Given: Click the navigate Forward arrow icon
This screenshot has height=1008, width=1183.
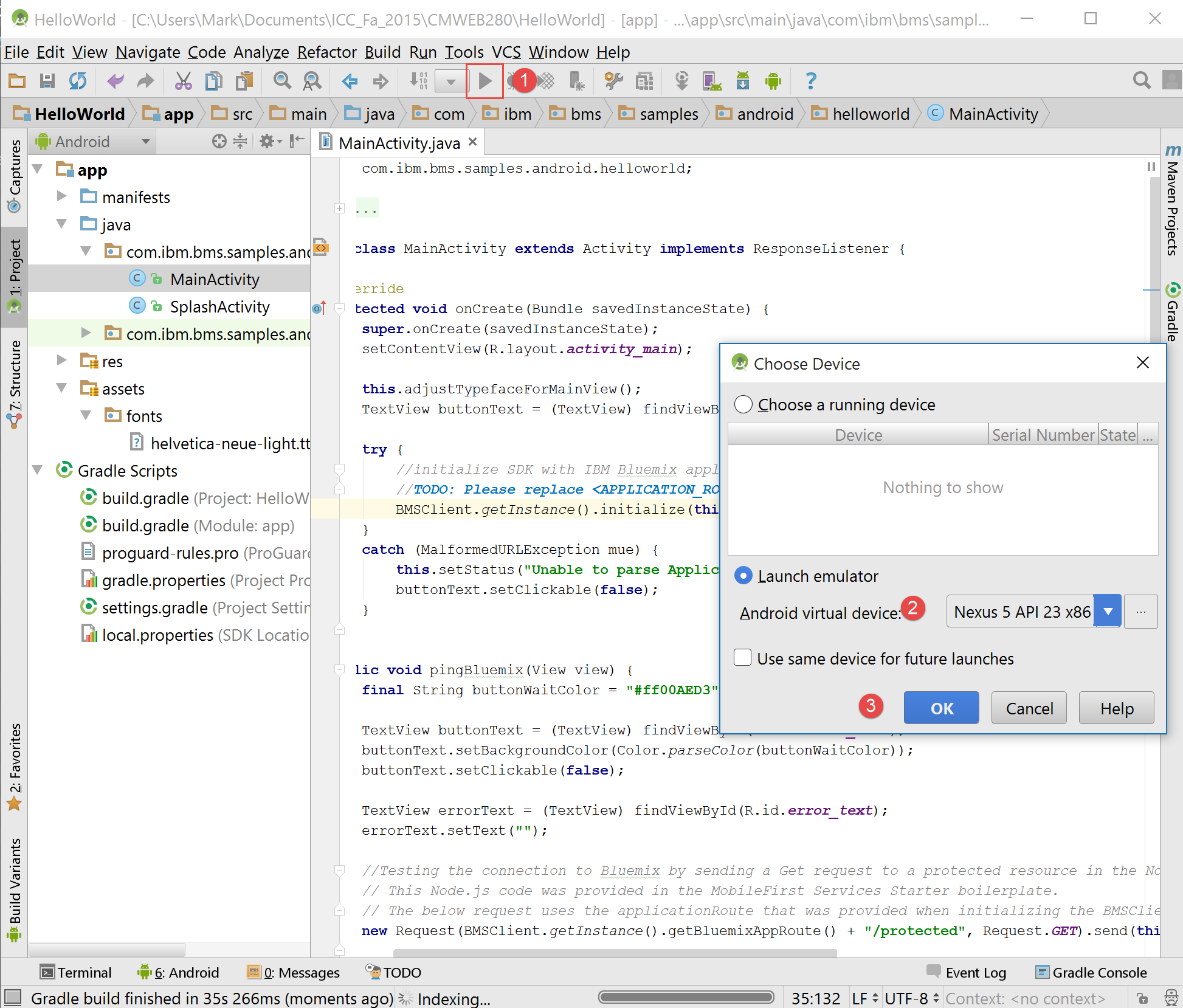Looking at the screenshot, I should 381,81.
